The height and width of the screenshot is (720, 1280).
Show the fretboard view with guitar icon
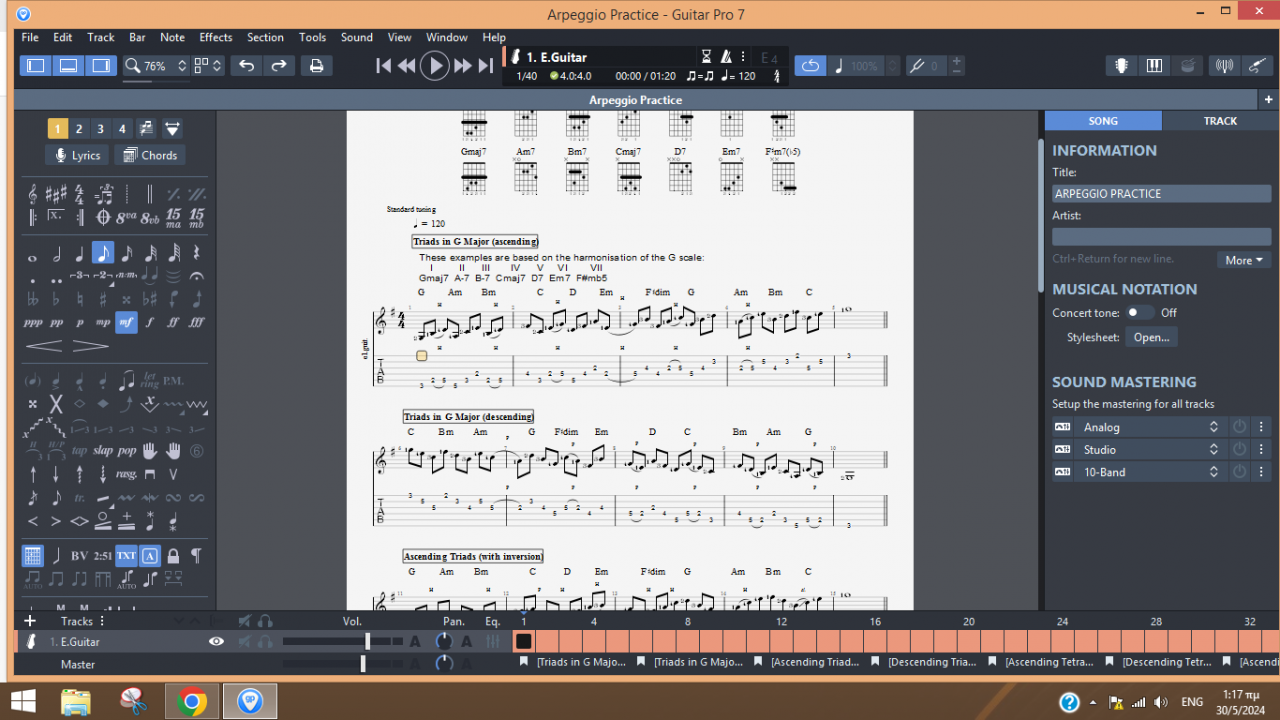[x=1122, y=66]
